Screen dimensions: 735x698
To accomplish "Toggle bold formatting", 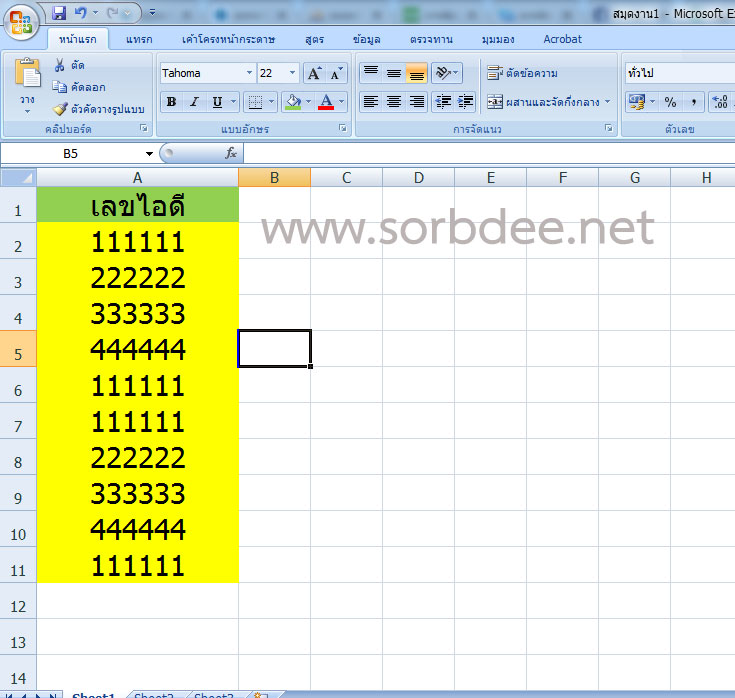I will [x=171, y=102].
